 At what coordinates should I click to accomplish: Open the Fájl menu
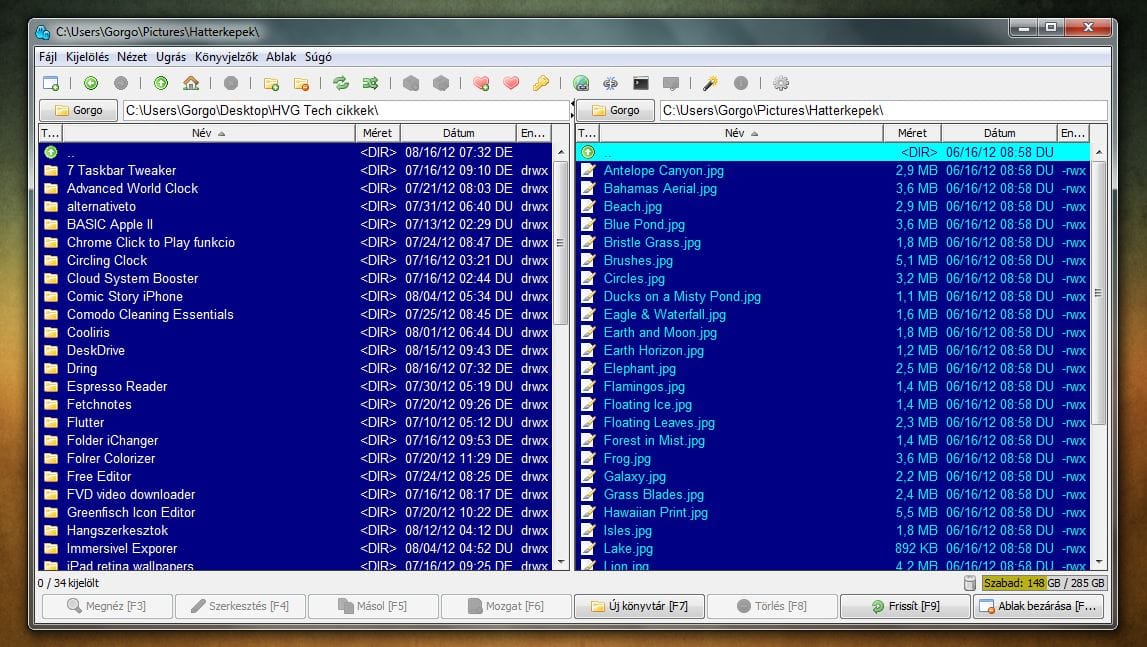pos(48,56)
